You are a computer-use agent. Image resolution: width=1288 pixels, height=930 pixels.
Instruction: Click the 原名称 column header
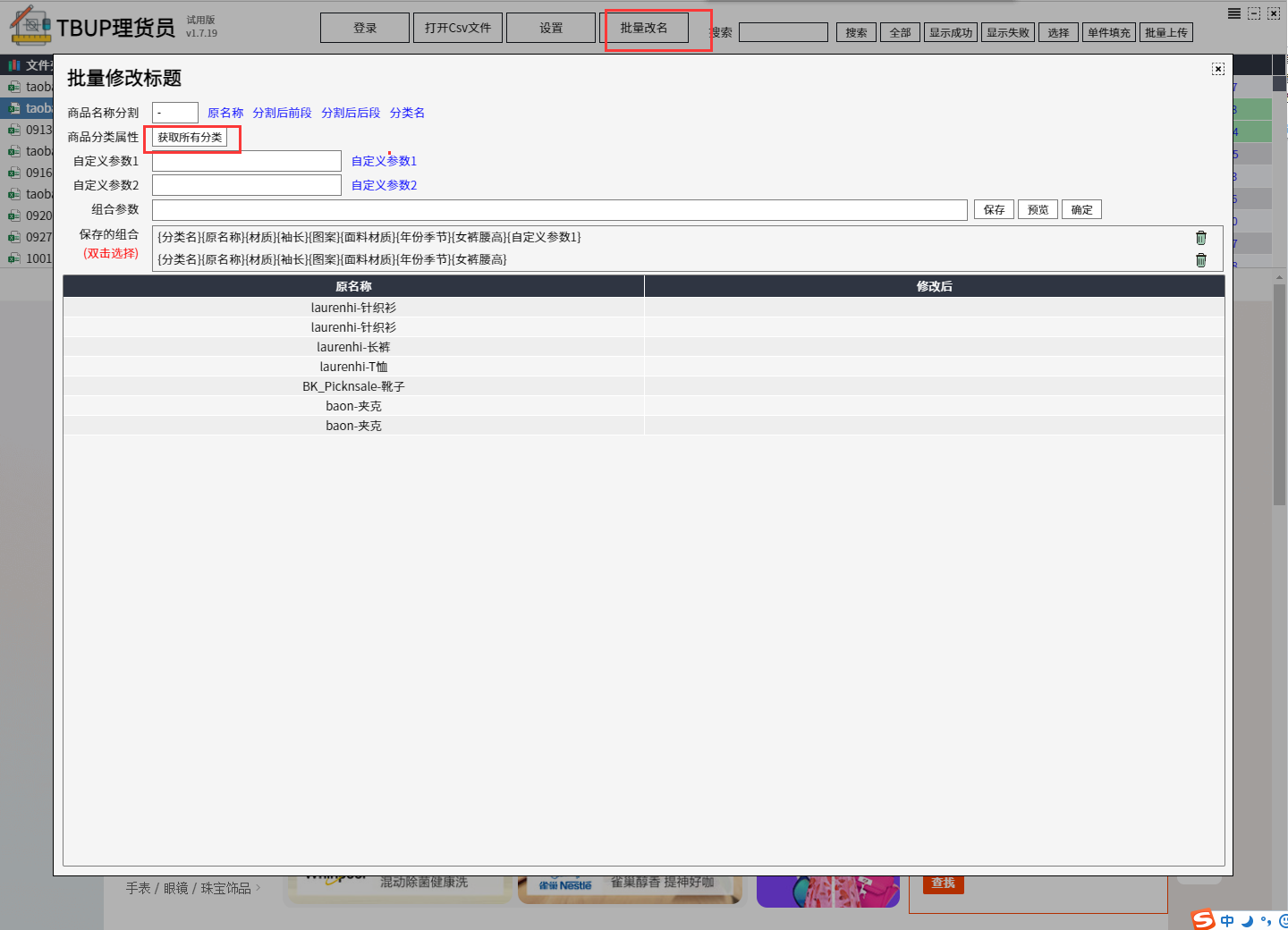tap(353, 286)
